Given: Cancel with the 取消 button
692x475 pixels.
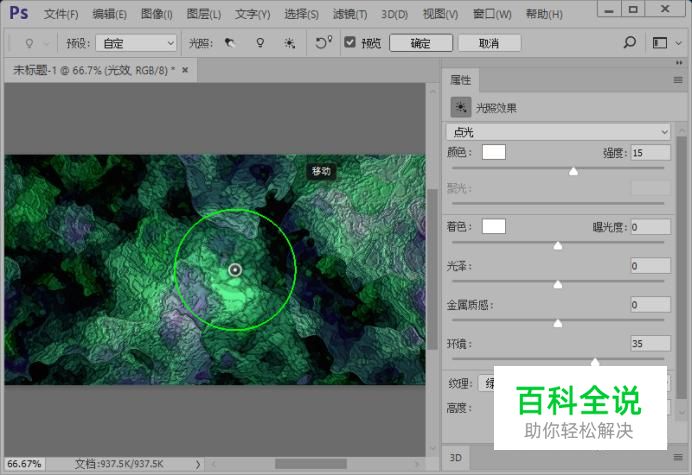Looking at the screenshot, I should 489,43.
